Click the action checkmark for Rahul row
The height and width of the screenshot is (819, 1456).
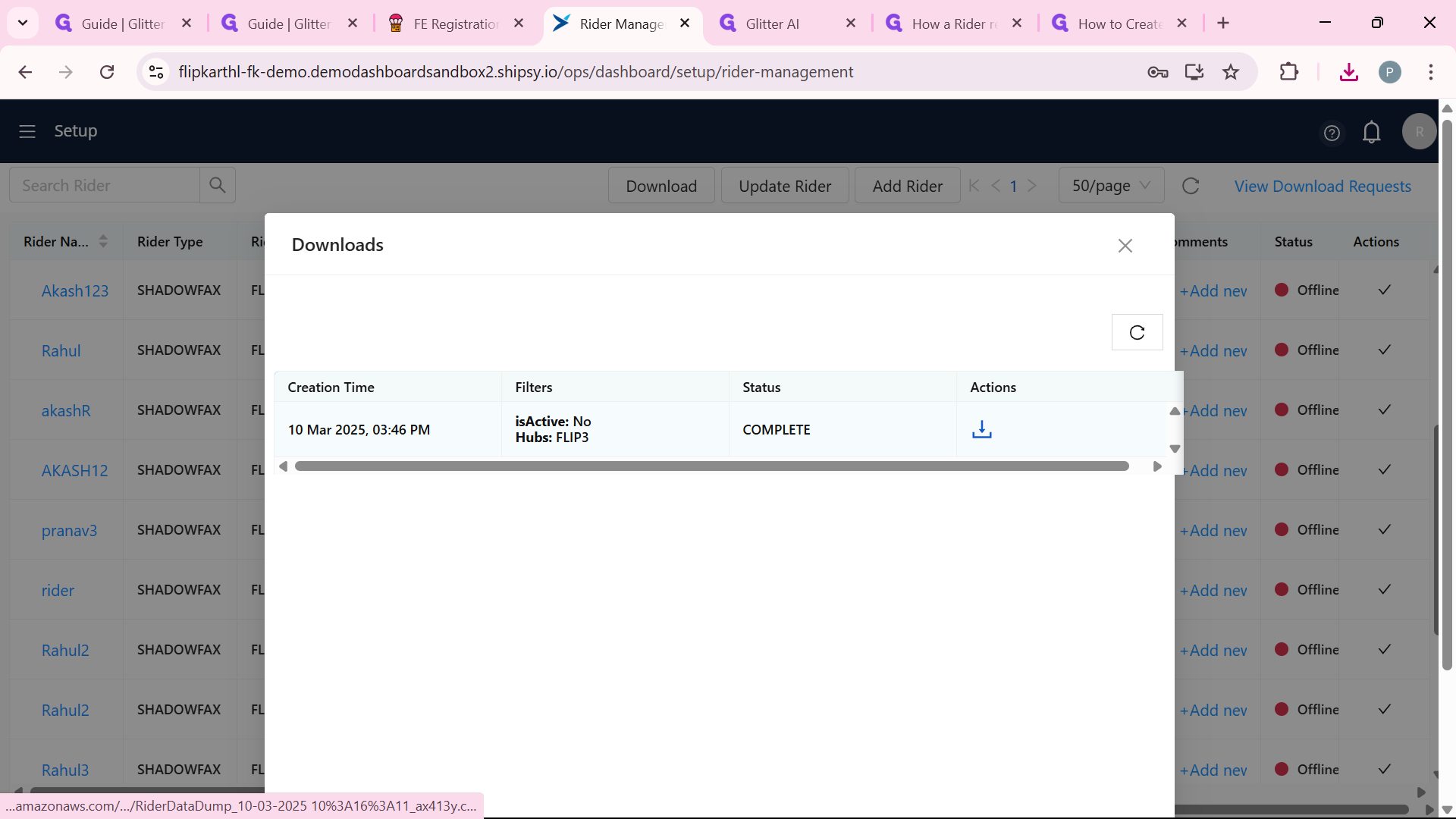tap(1385, 350)
